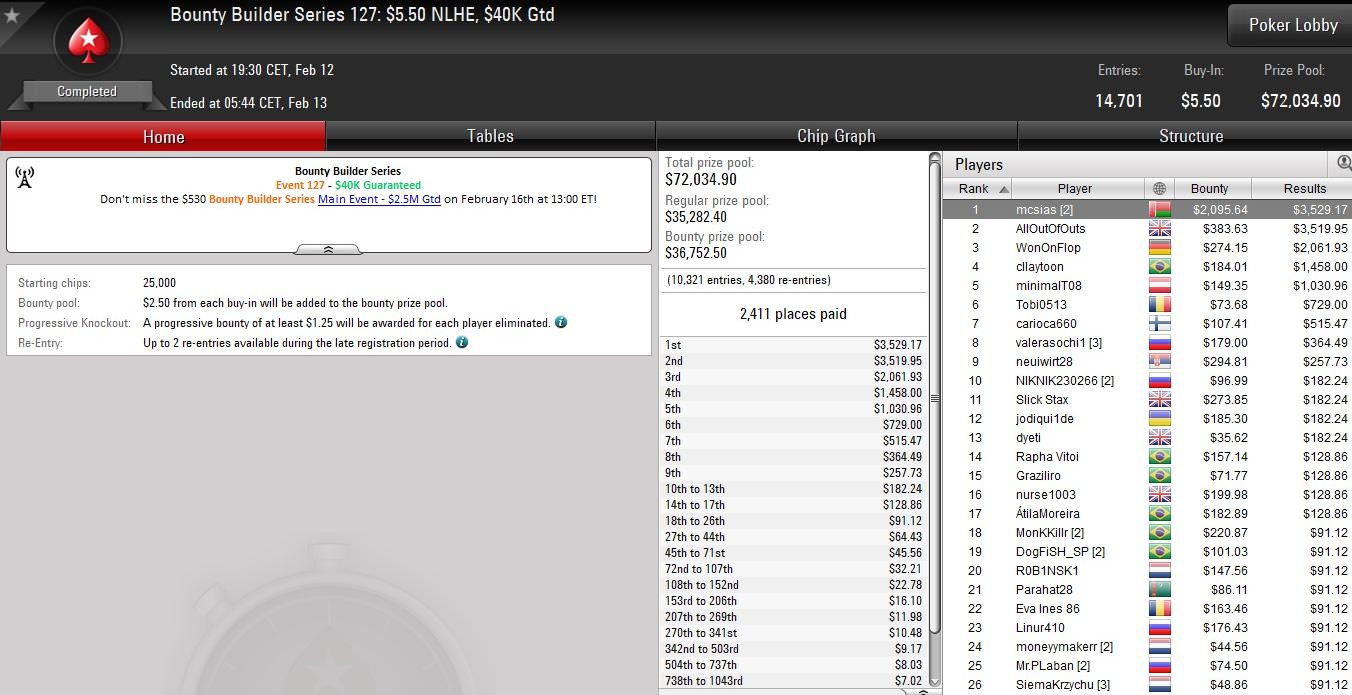
Task: Open the Chip Graph tab
Action: pos(836,136)
